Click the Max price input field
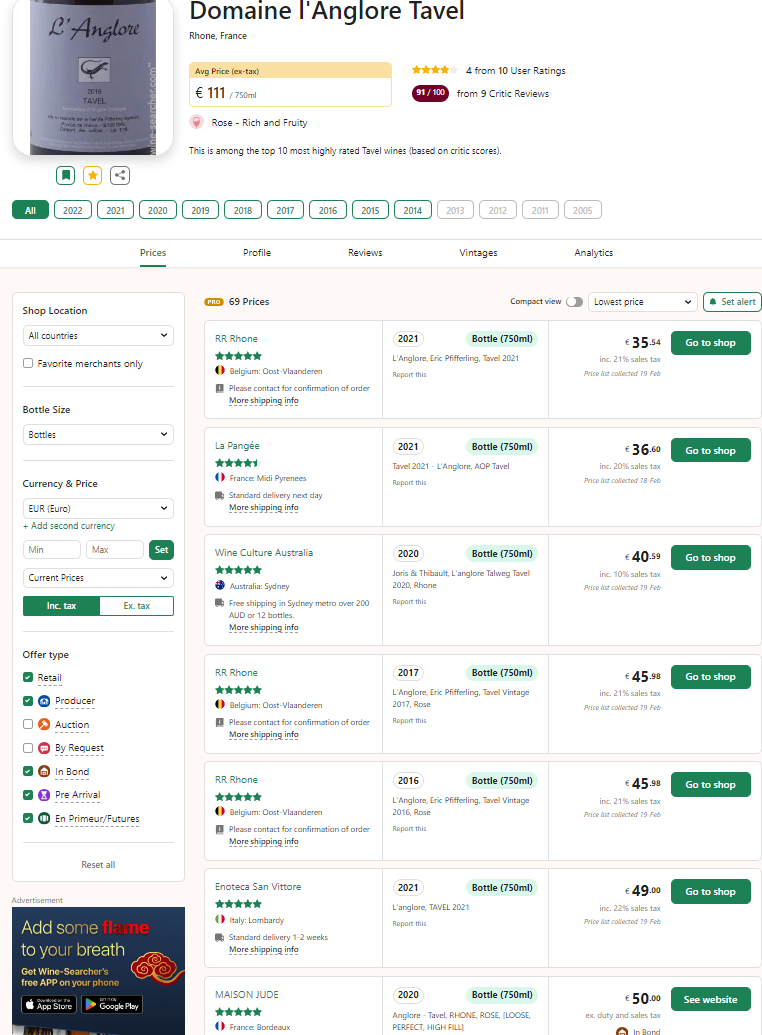Image resolution: width=762 pixels, height=1035 pixels. 115,550
